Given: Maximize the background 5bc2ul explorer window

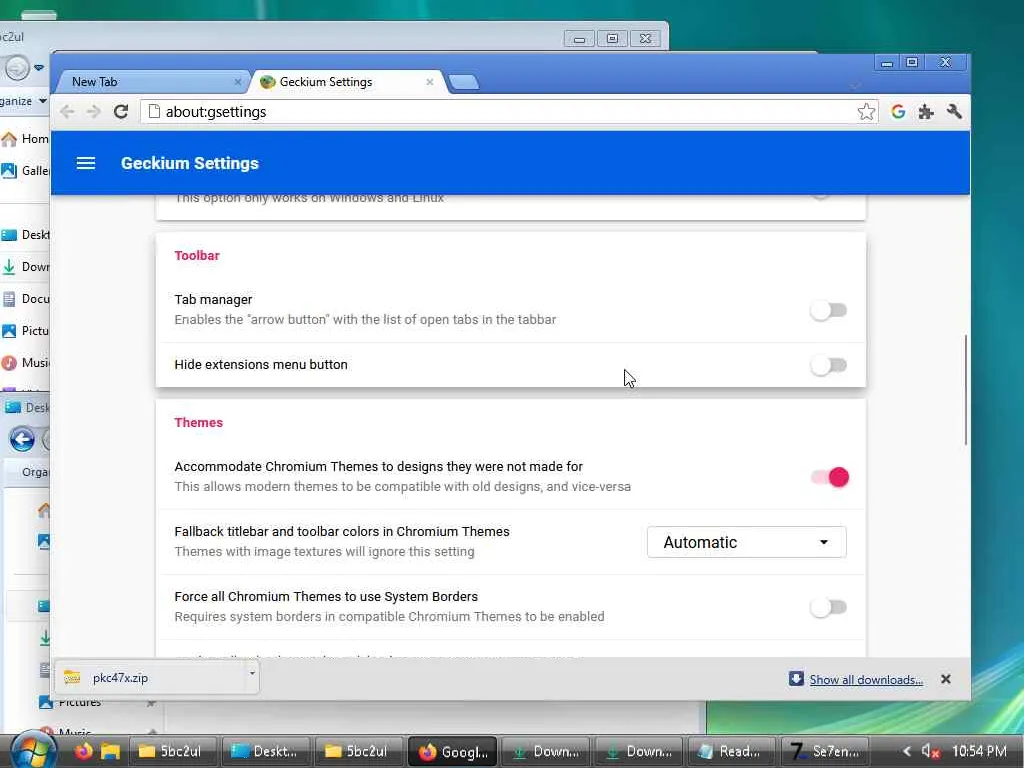Looking at the screenshot, I should click(612, 39).
